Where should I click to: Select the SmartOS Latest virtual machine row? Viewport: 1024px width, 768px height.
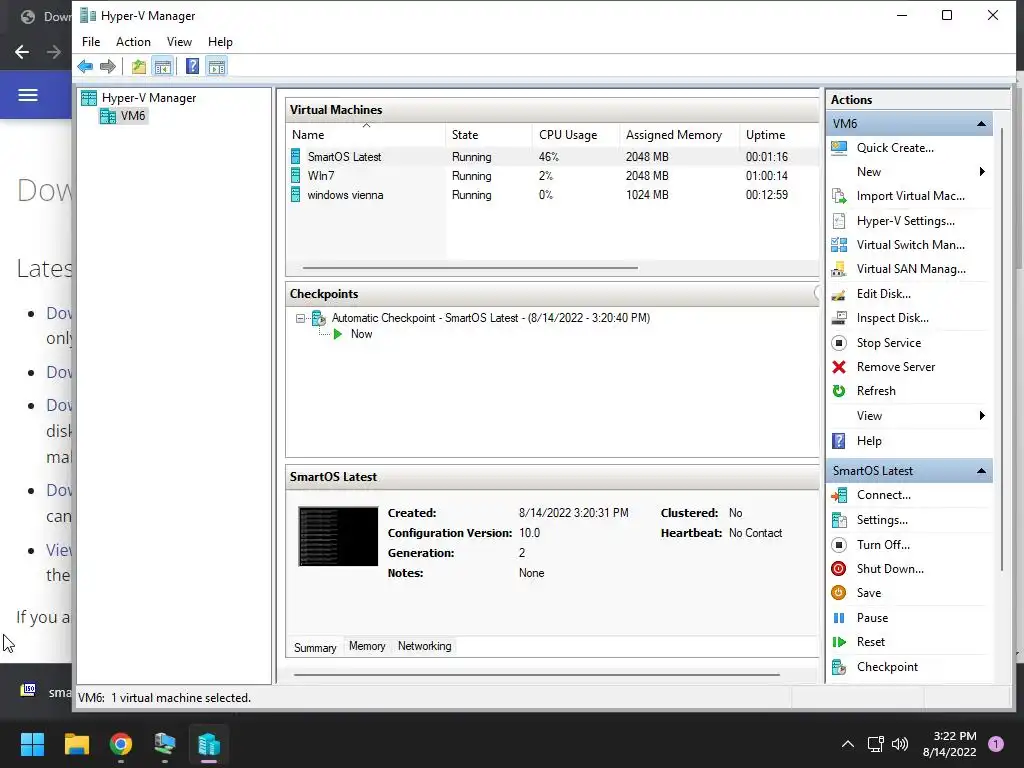coord(552,157)
